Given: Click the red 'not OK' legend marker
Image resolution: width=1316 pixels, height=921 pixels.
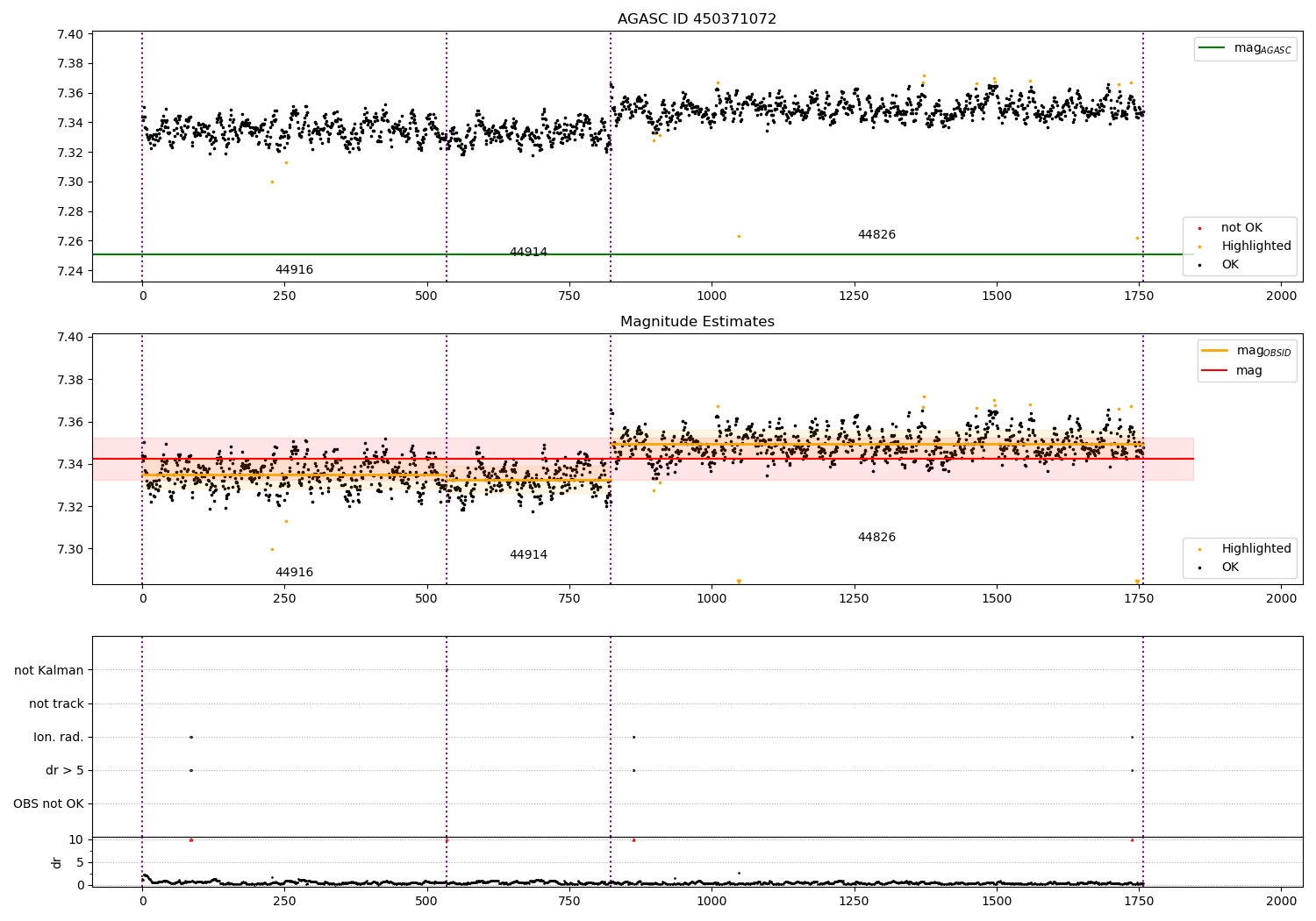Looking at the screenshot, I should click(x=1199, y=228).
